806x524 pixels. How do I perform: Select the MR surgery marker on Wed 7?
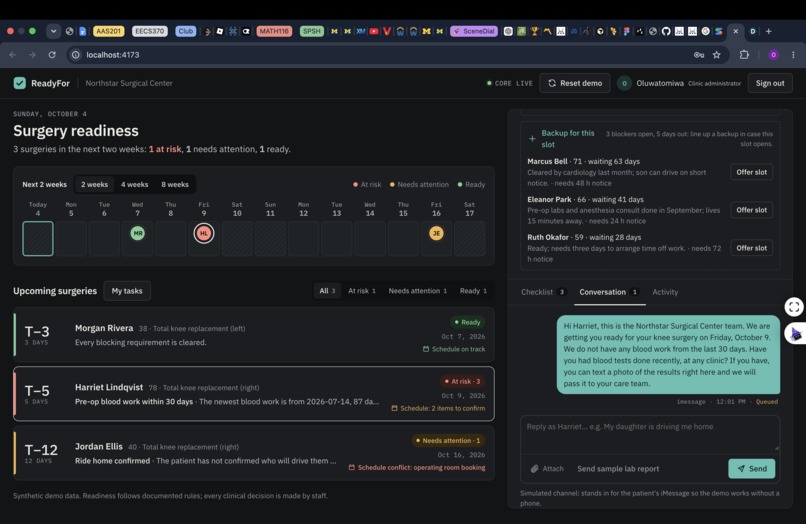click(137, 233)
